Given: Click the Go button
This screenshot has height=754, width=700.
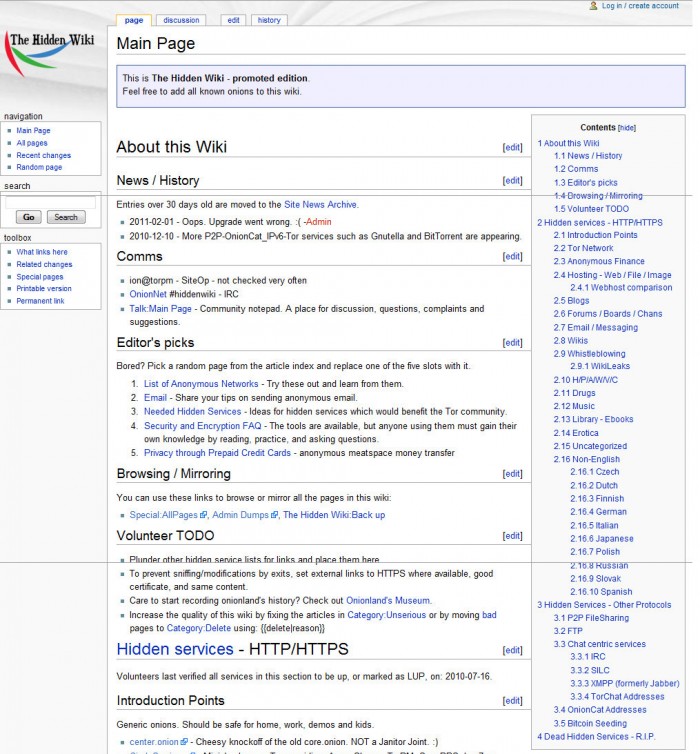Looking at the screenshot, I should pos(29,217).
